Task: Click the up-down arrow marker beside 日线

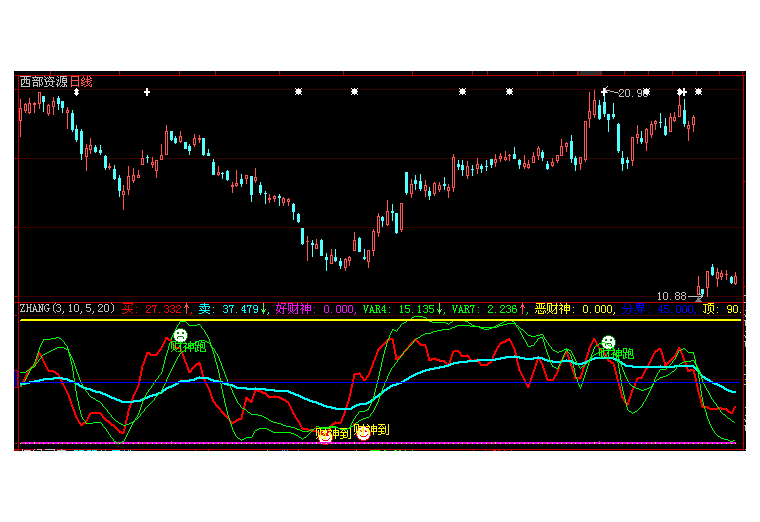Action: (75, 93)
